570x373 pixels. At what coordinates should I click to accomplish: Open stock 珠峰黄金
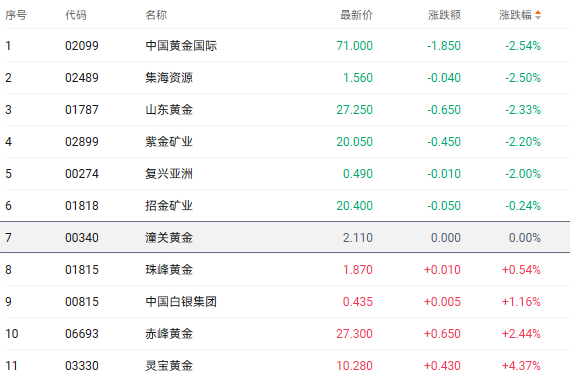169,269
